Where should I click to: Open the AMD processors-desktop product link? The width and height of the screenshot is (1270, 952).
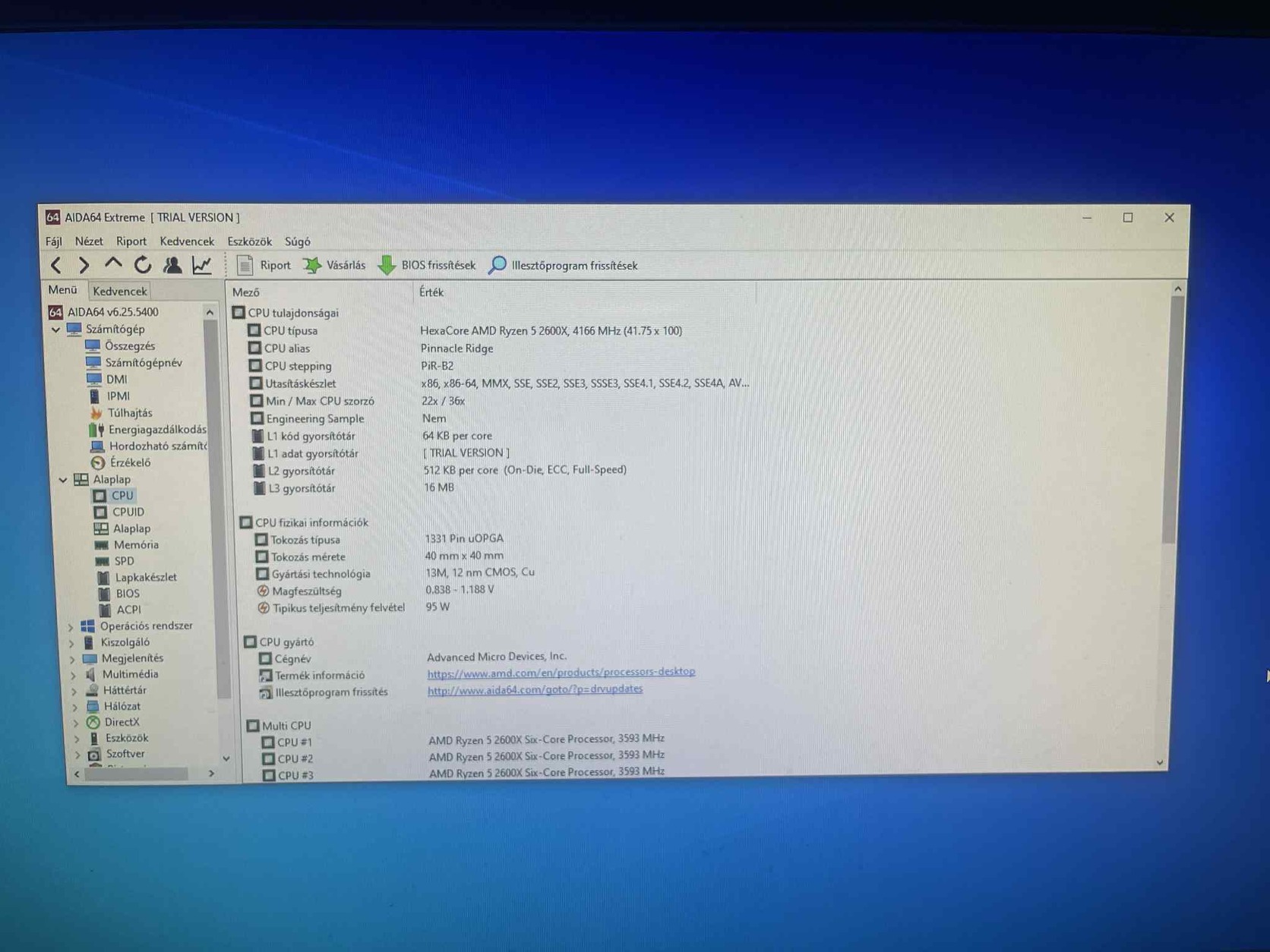tap(561, 673)
